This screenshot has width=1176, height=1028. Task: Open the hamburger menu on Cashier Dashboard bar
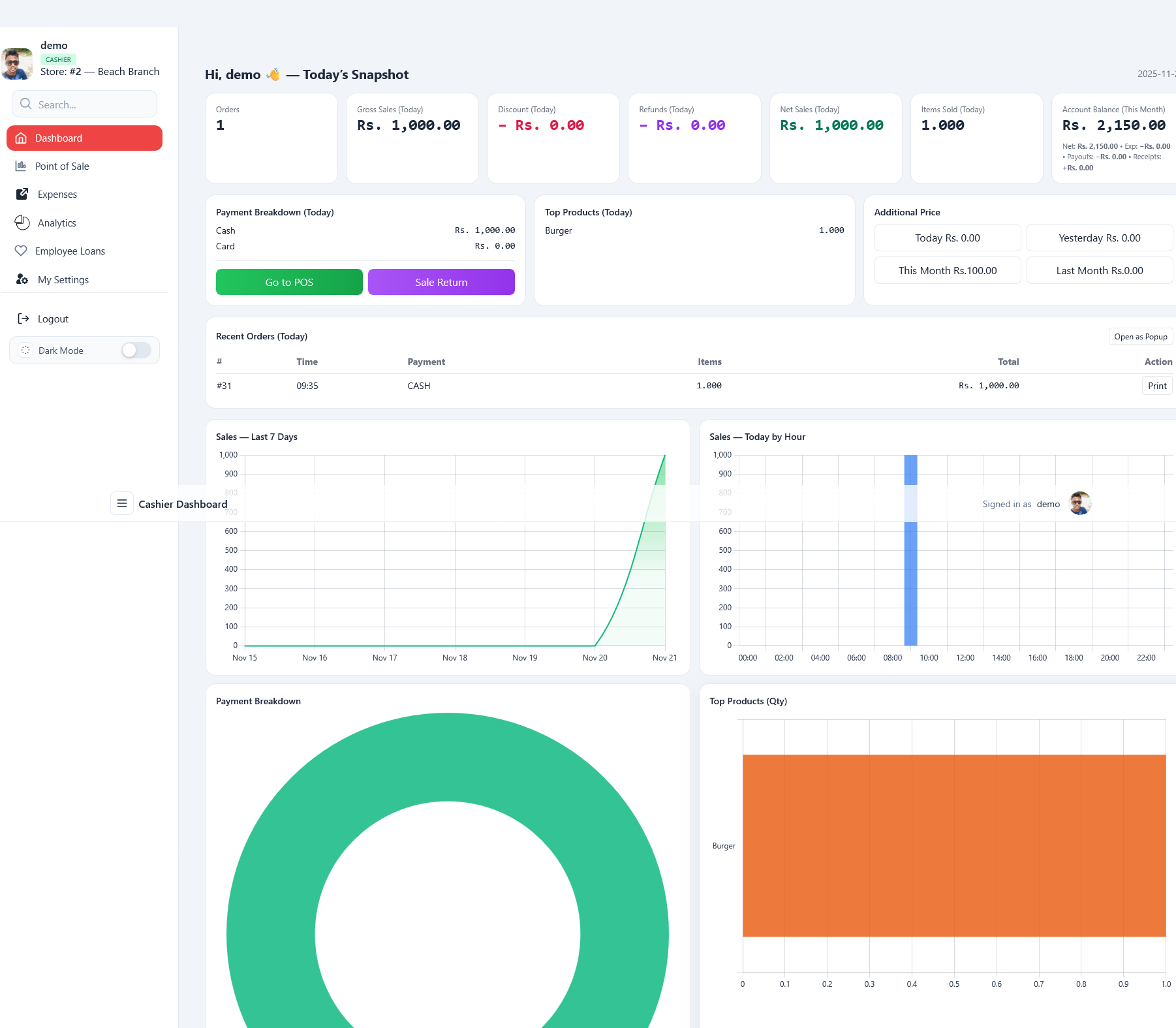tap(121, 503)
